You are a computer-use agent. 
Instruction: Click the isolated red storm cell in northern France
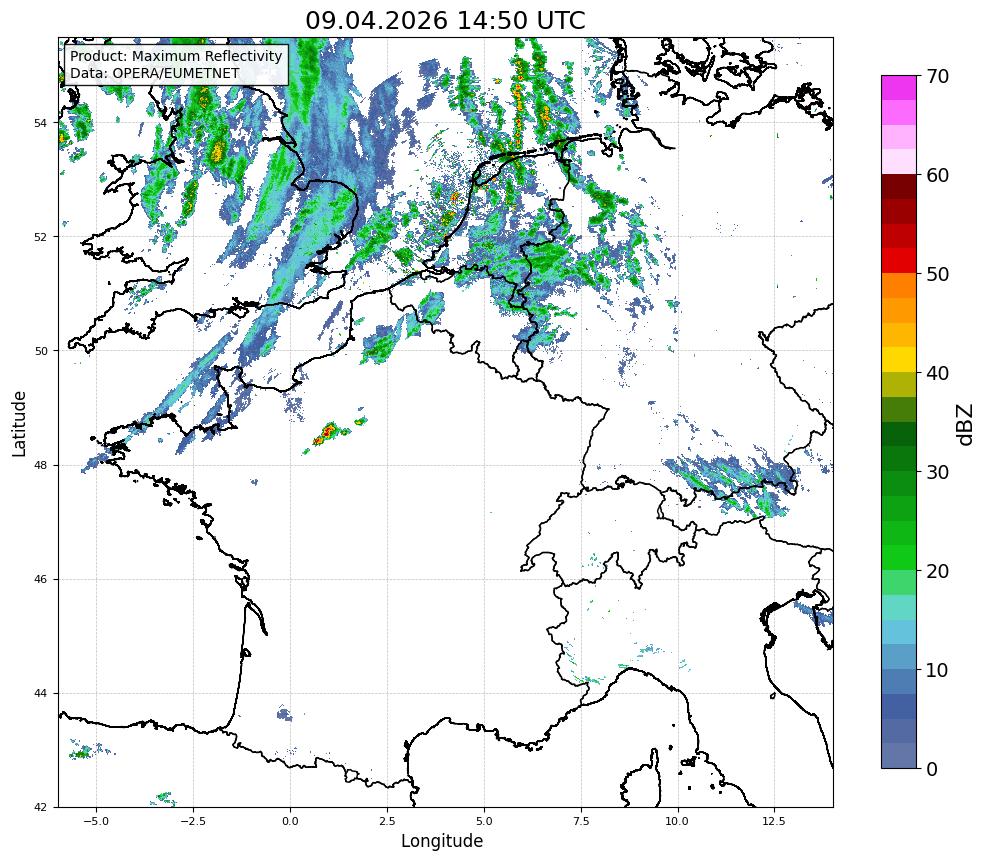327,433
